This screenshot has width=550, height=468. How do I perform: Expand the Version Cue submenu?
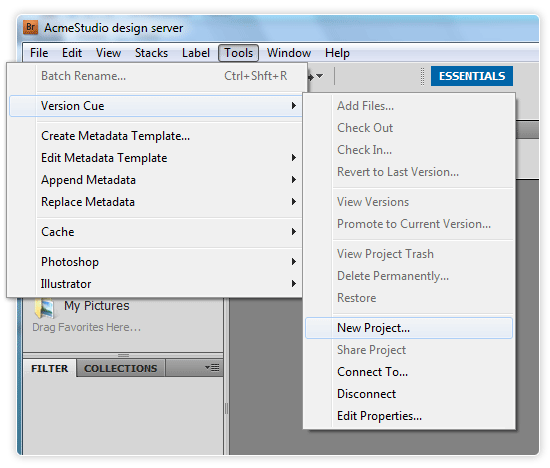click(155, 106)
